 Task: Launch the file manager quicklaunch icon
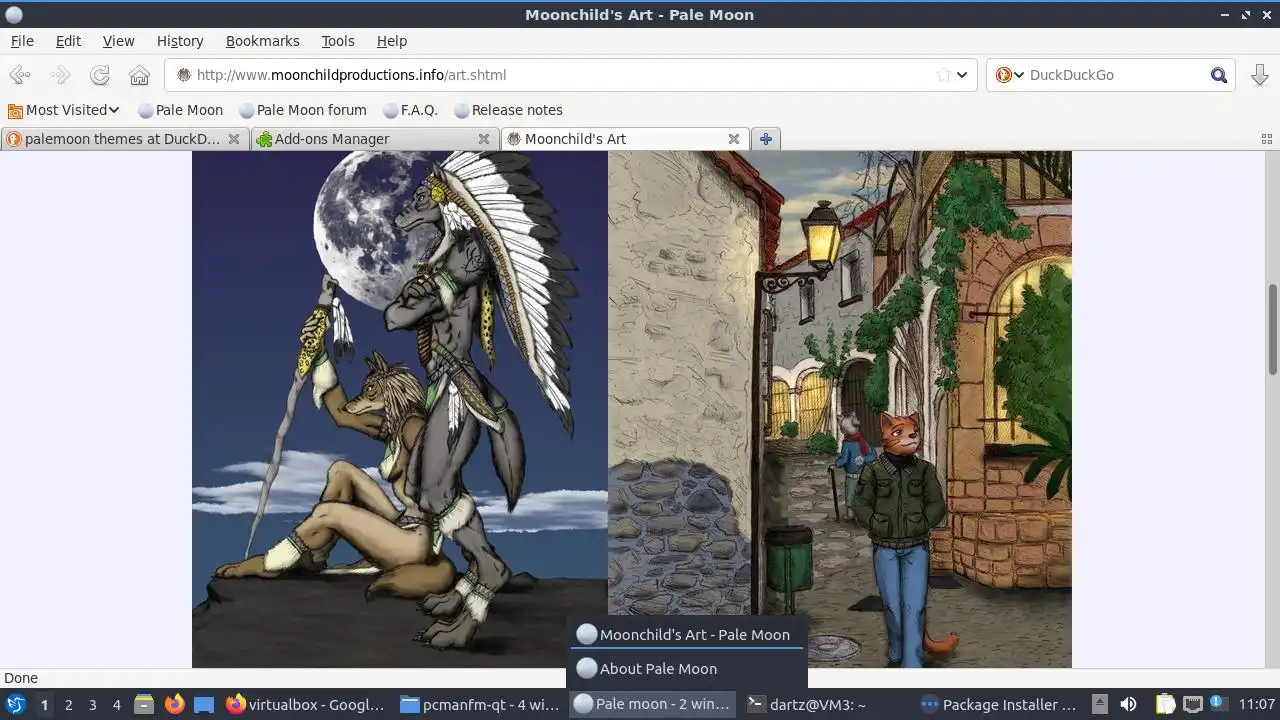pyautogui.click(x=143, y=704)
